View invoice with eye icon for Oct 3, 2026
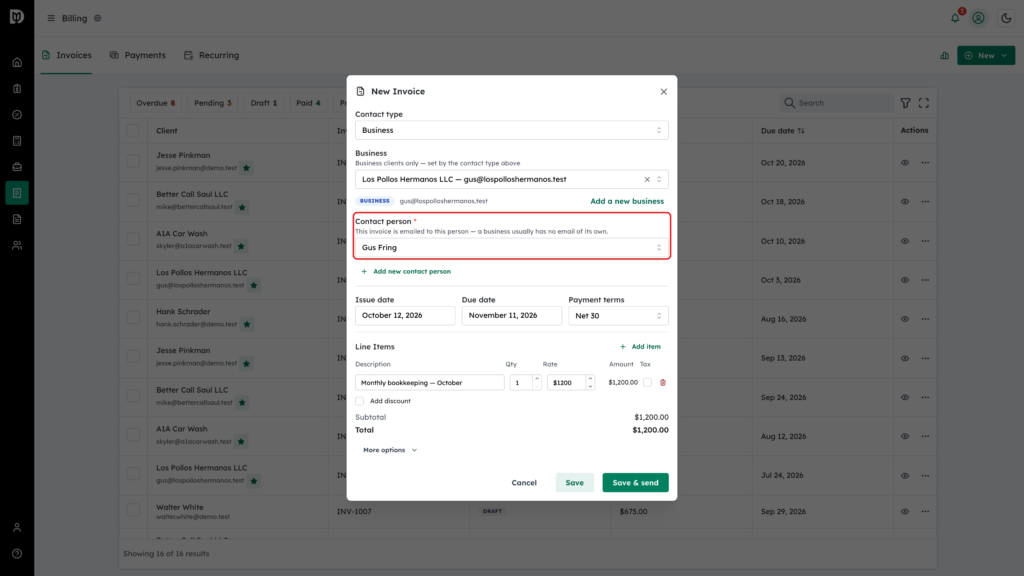Screen dimensions: 1024x576 click(904, 280)
